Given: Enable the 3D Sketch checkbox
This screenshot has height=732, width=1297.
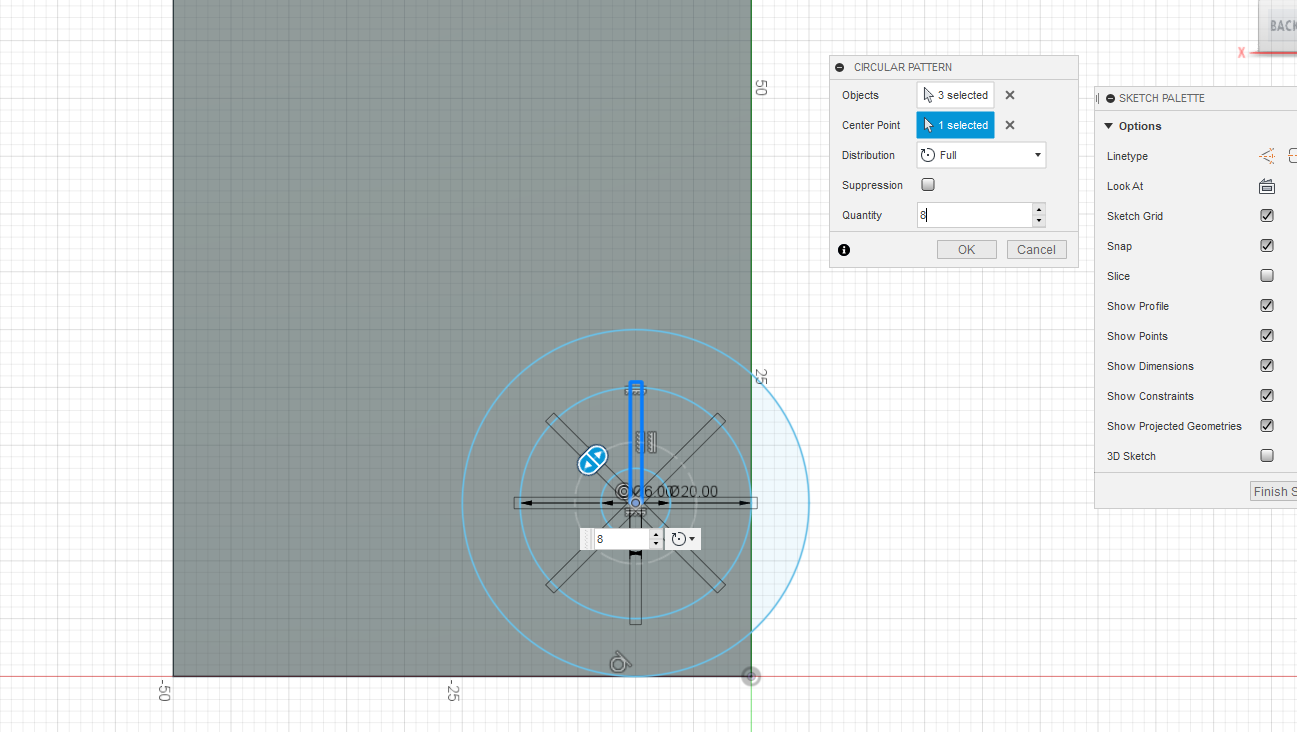Looking at the screenshot, I should coord(1267,456).
